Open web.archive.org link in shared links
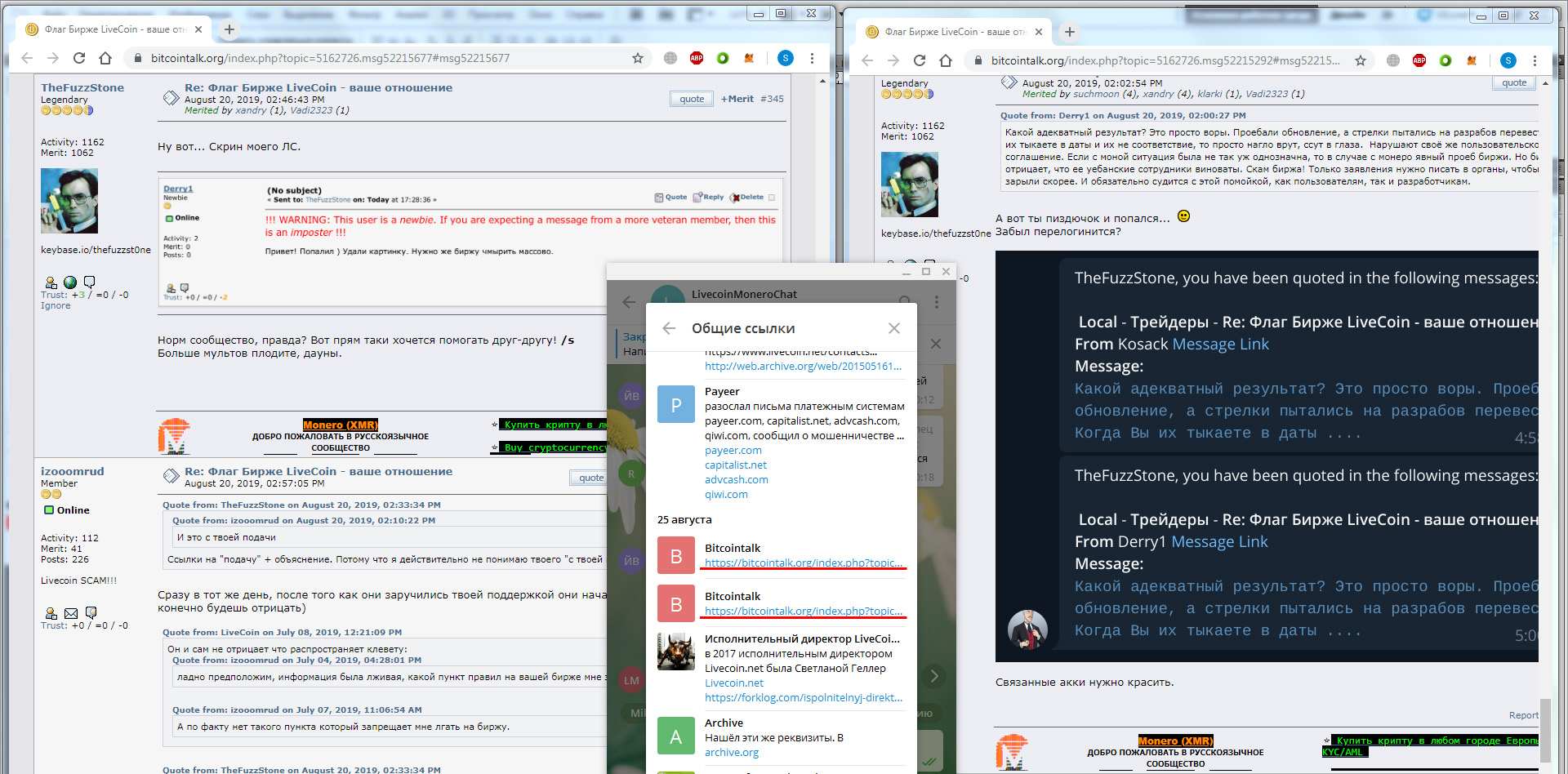This screenshot has height=774, width=1568. pyautogui.click(x=804, y=367)
